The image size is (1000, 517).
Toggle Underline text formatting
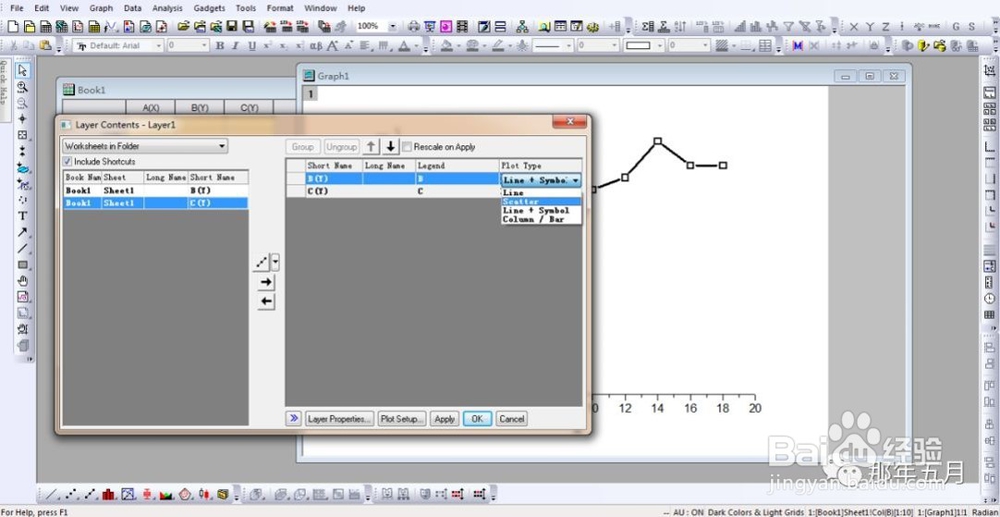pyautogui.click(x=252, y=46)
